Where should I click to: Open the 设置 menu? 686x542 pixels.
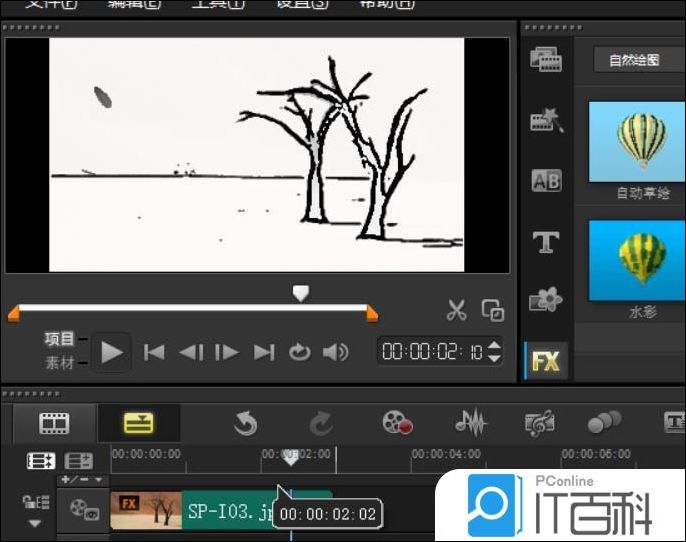coord(302,3)
